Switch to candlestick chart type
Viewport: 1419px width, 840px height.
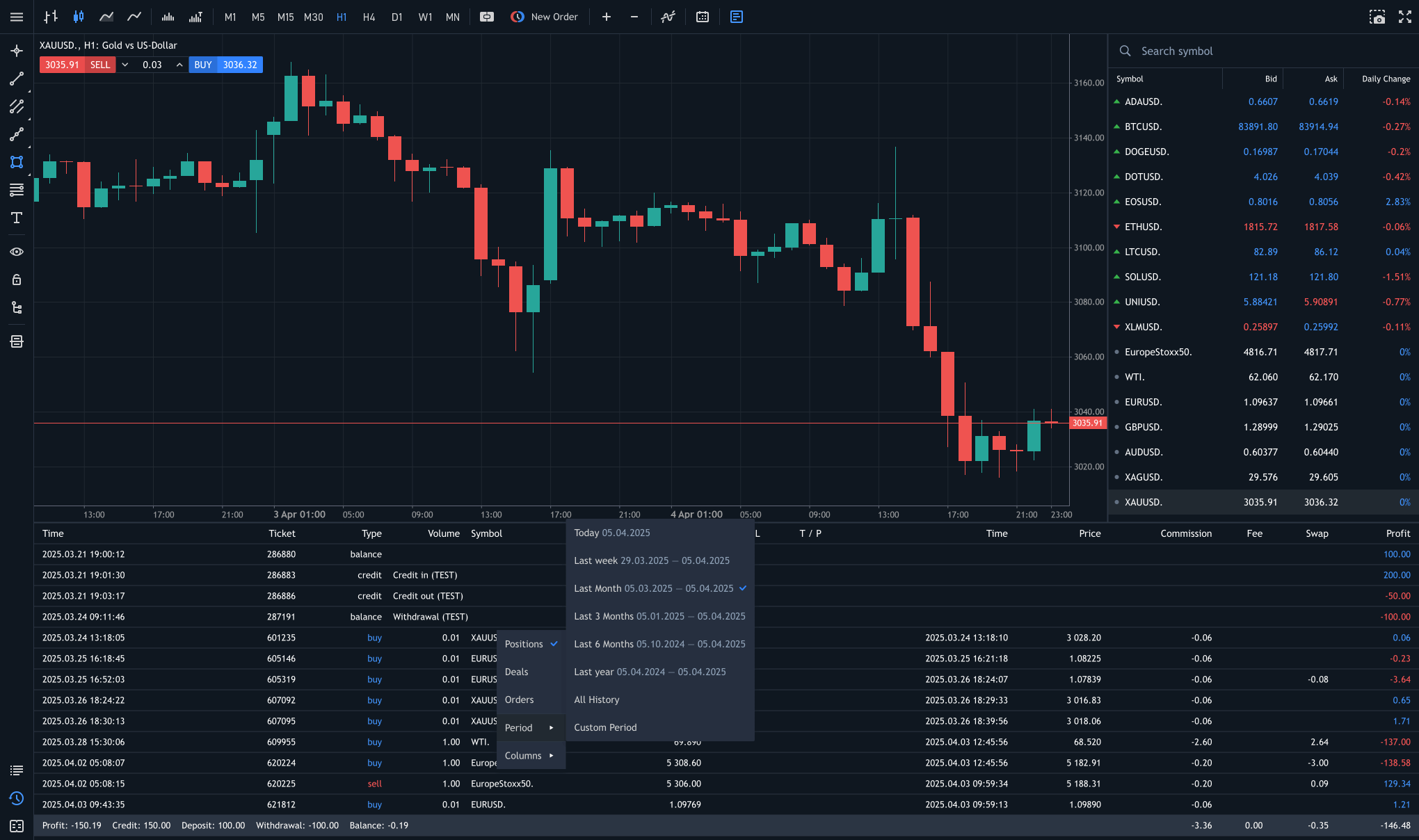pyautogui.click(x=79, y=17)
